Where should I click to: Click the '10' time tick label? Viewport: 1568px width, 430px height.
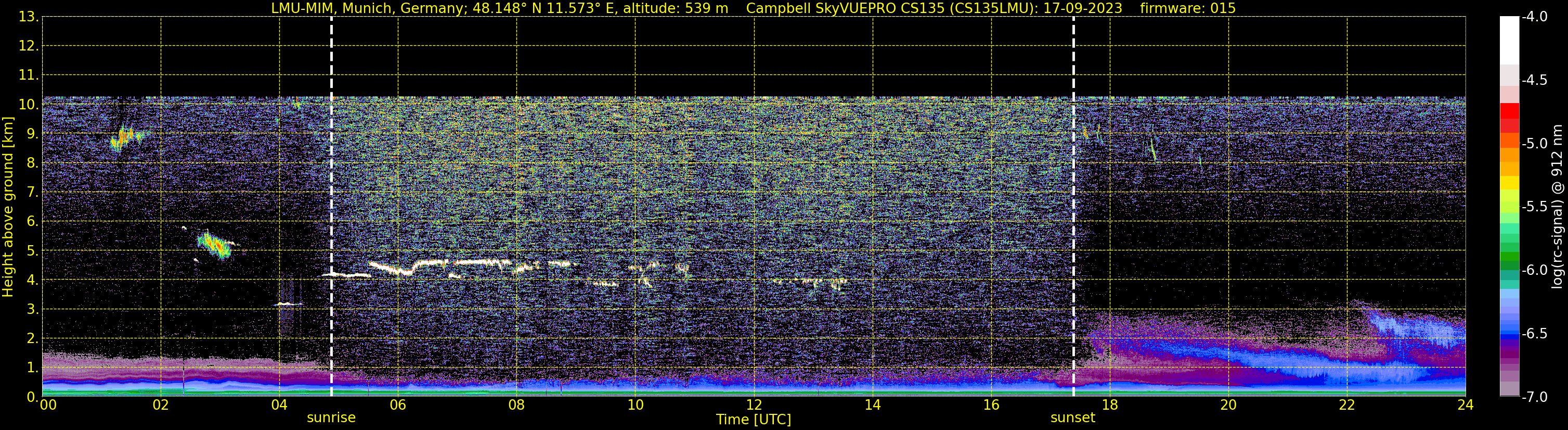click(636, 406)
